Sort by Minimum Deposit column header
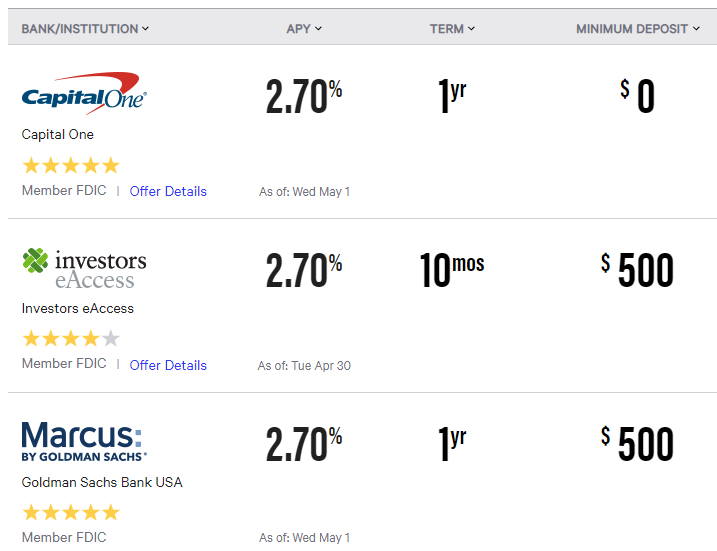Viewport: 717px width, 551px height. 638,29
